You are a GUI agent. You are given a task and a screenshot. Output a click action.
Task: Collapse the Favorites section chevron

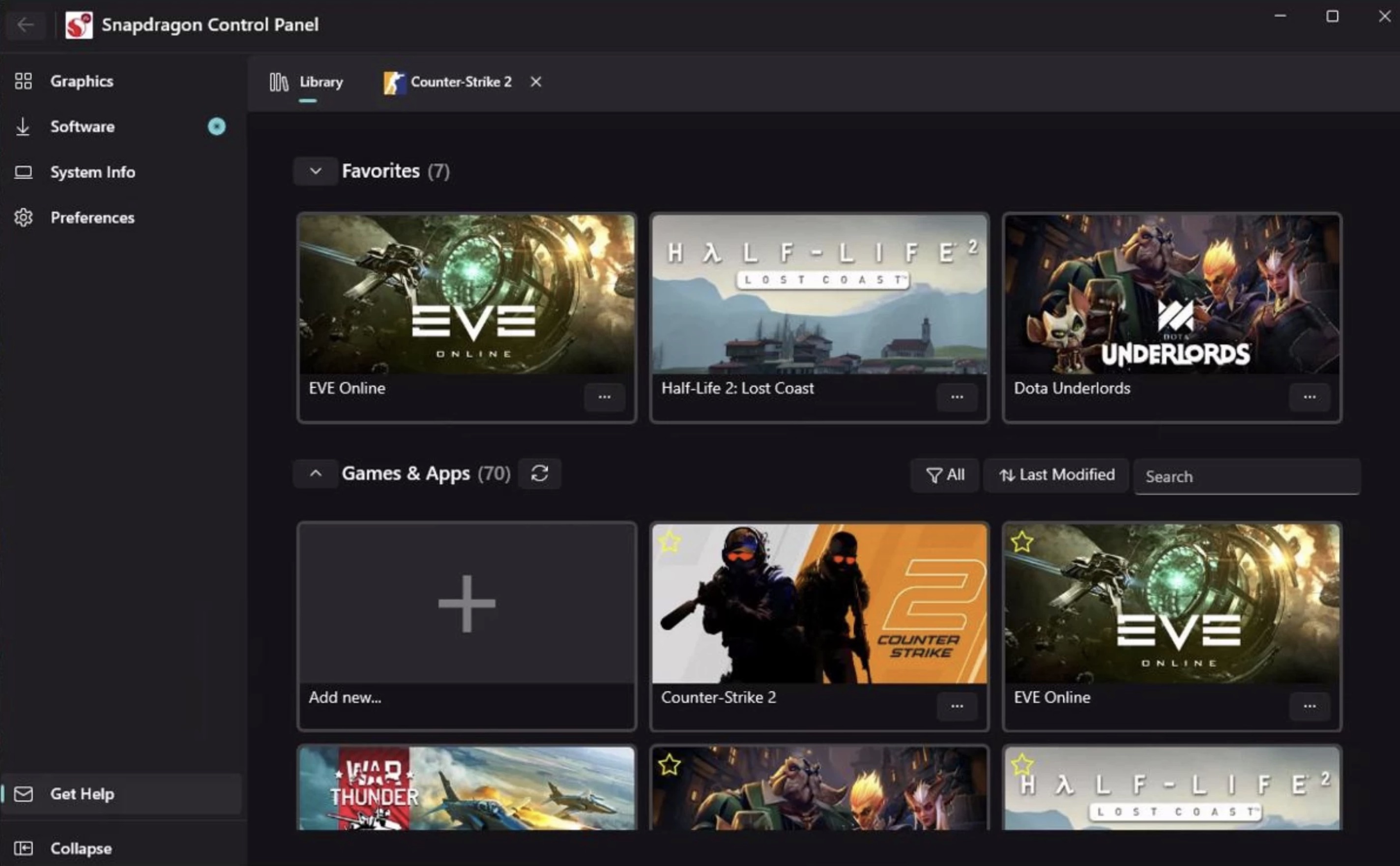pos(315,171)
